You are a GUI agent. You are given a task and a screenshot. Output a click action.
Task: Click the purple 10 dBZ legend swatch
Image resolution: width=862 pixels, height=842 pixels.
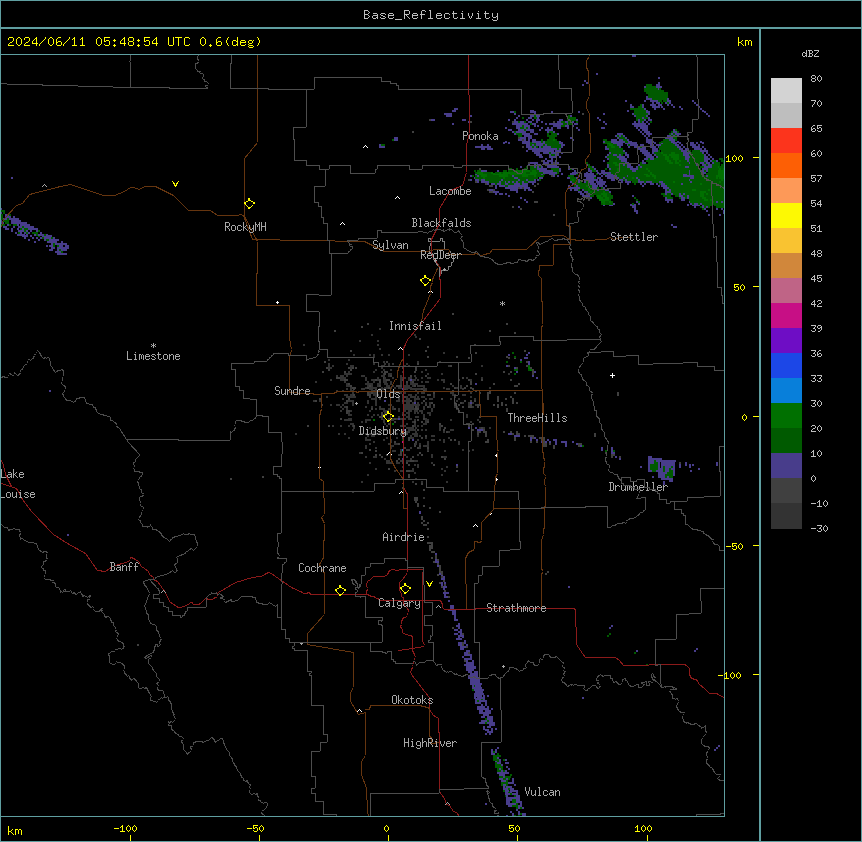click(786, 466)
